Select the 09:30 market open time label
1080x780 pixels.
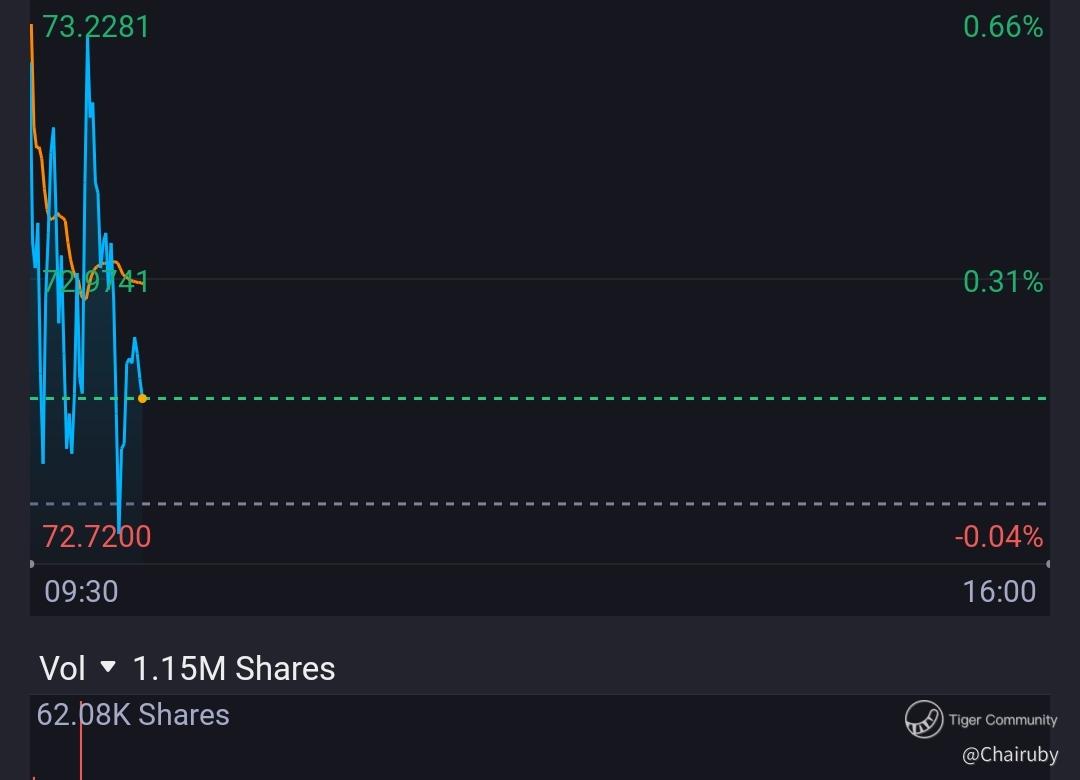pos(81,591)
